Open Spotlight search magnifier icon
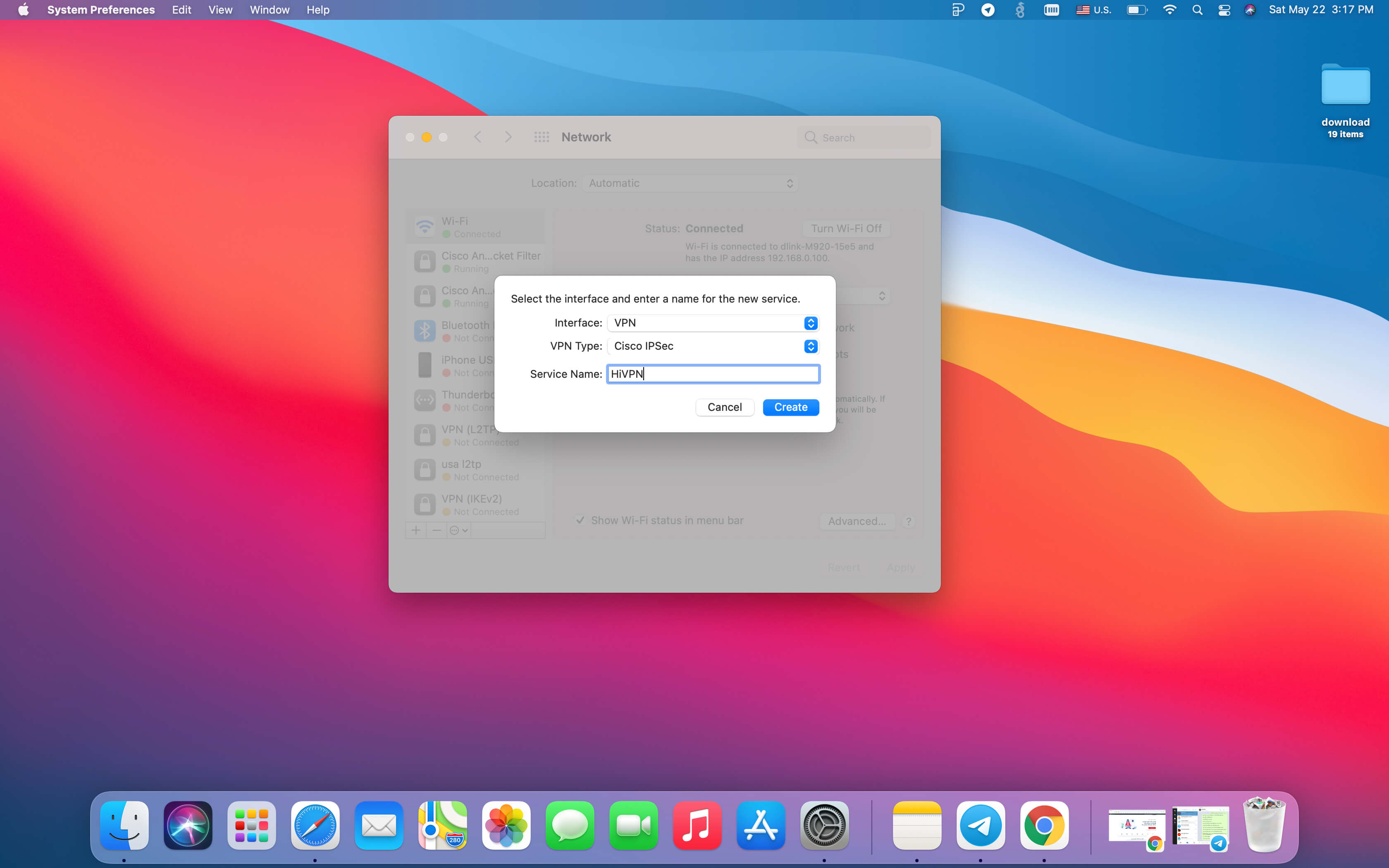This screenshot has height=868, width=1389. tap(1197, 10)
